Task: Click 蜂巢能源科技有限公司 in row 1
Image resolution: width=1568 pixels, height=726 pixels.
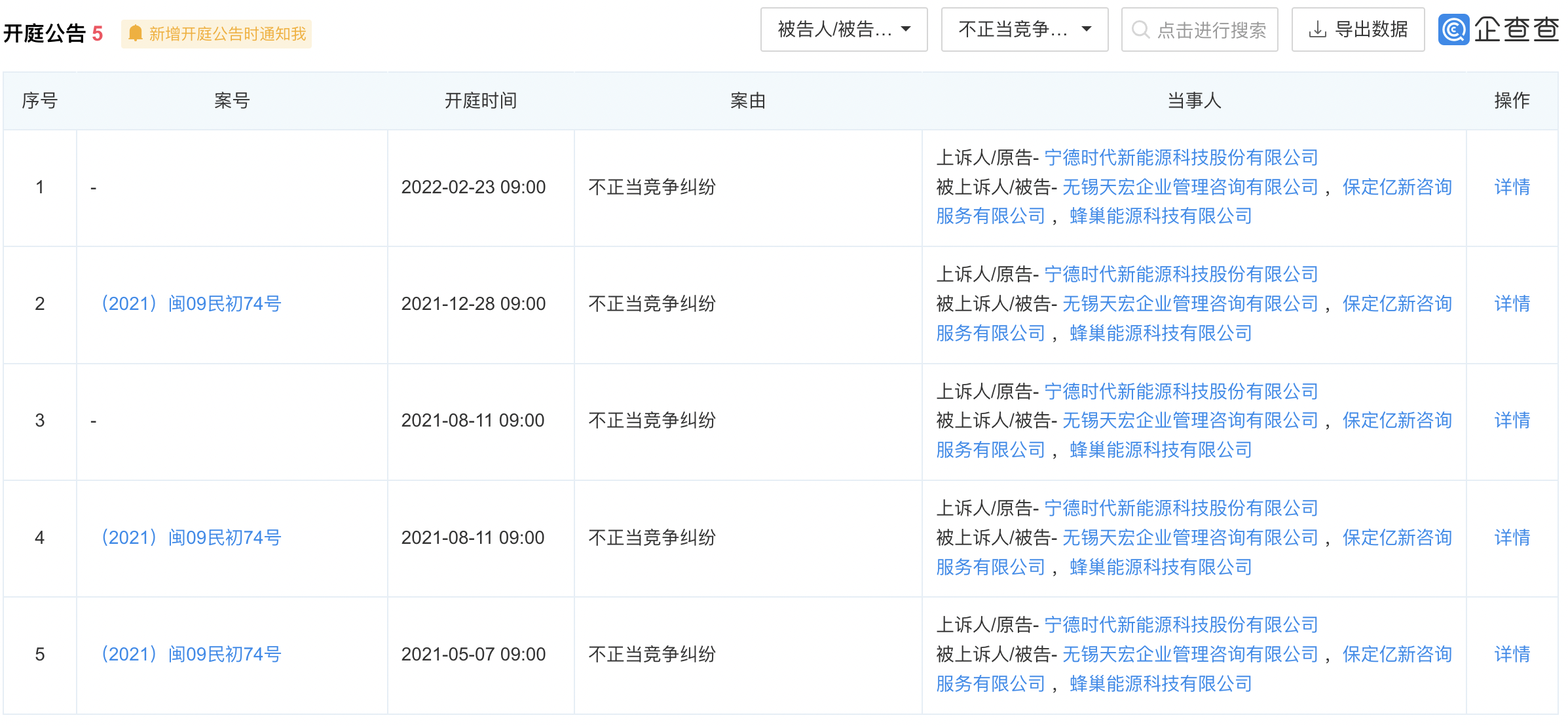Action: (x=1161, y=216)
